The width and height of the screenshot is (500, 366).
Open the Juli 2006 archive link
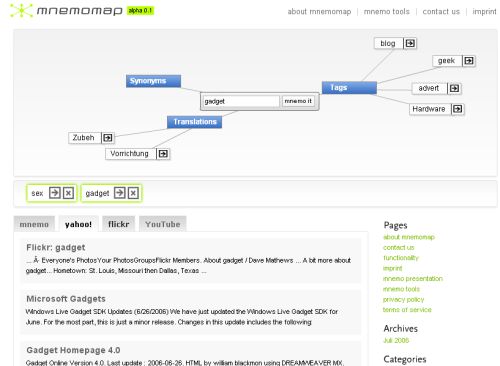pyautogui.click(x=396, y=340)
